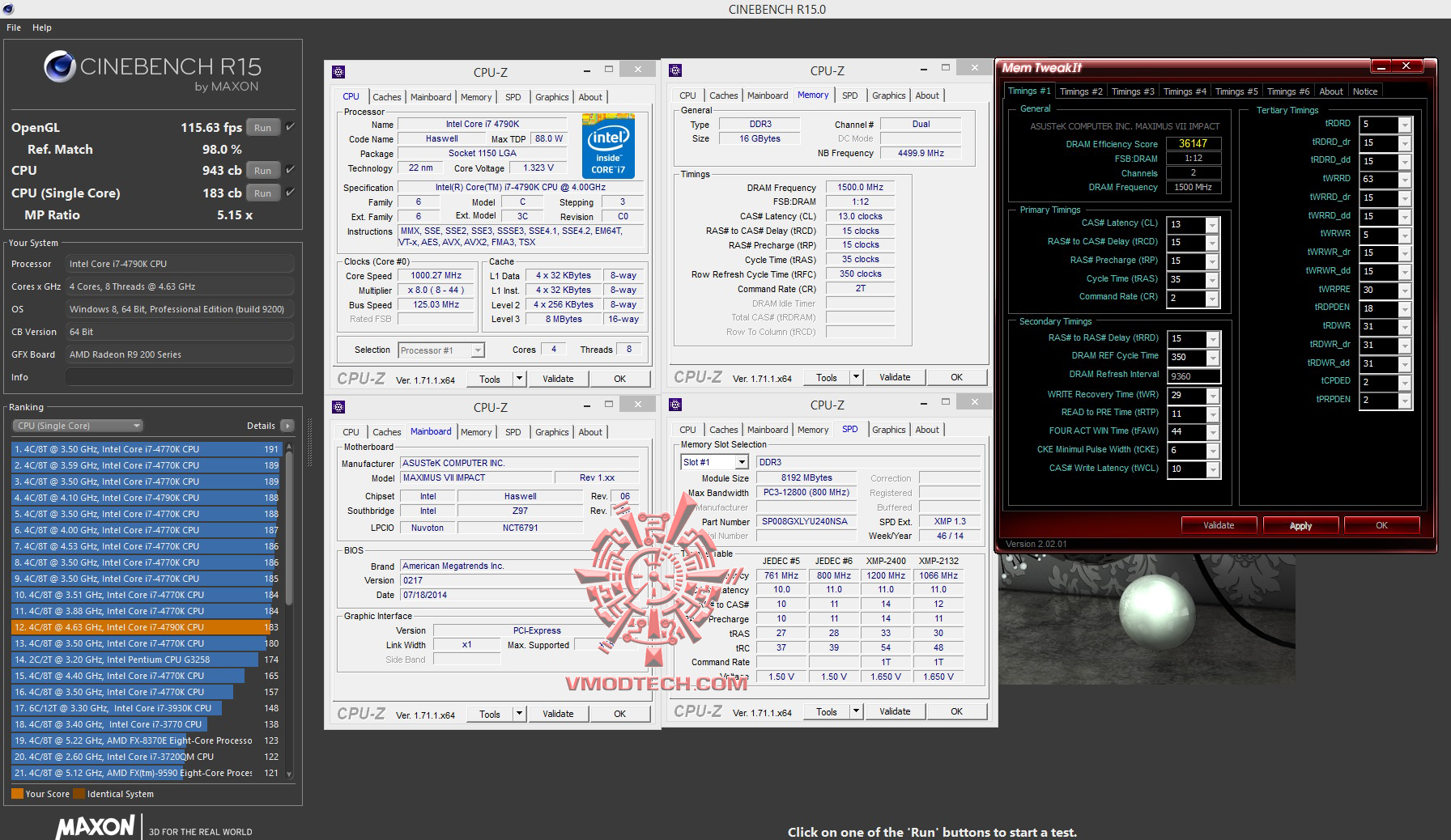Open the Cycle Time (tRAS) dropdown in MemTweakIt
The height and width of the screenshot is (840, 1451).
pyautogui.click(x=1212, y=280)
